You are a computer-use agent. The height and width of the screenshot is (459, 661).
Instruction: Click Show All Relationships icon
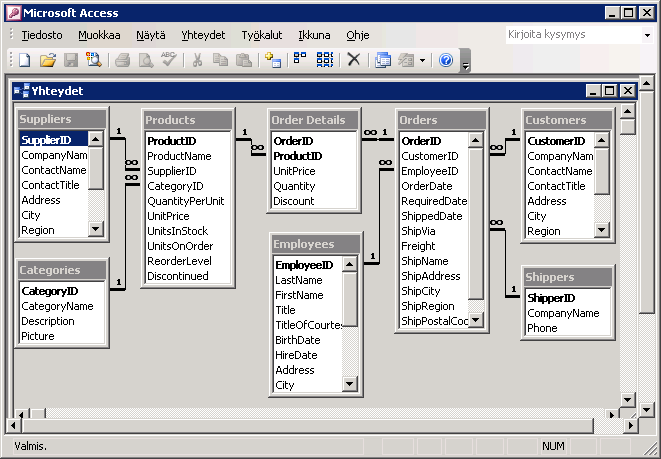(325, 60)
